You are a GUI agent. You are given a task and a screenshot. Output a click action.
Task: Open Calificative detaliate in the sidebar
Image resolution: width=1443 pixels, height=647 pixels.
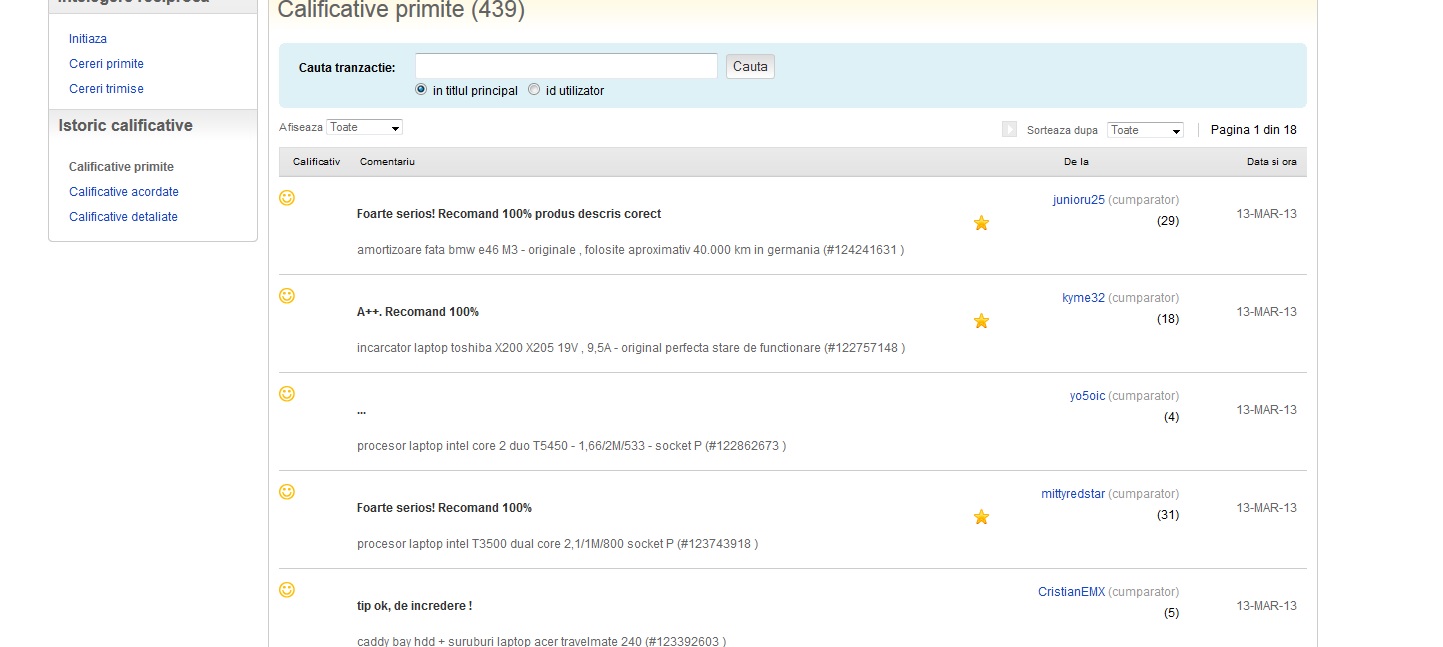coord(123,217)
